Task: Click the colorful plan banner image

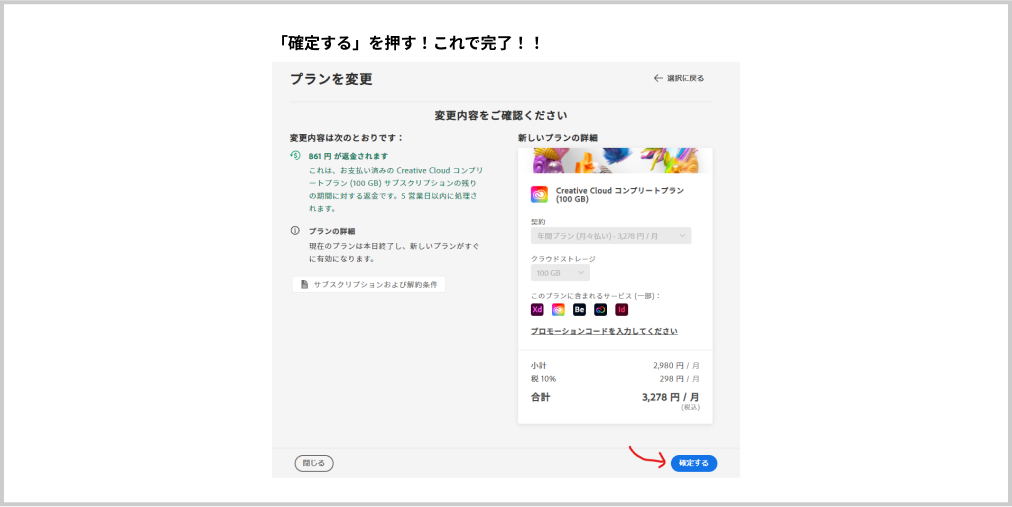Action: (x=615, y=161)
